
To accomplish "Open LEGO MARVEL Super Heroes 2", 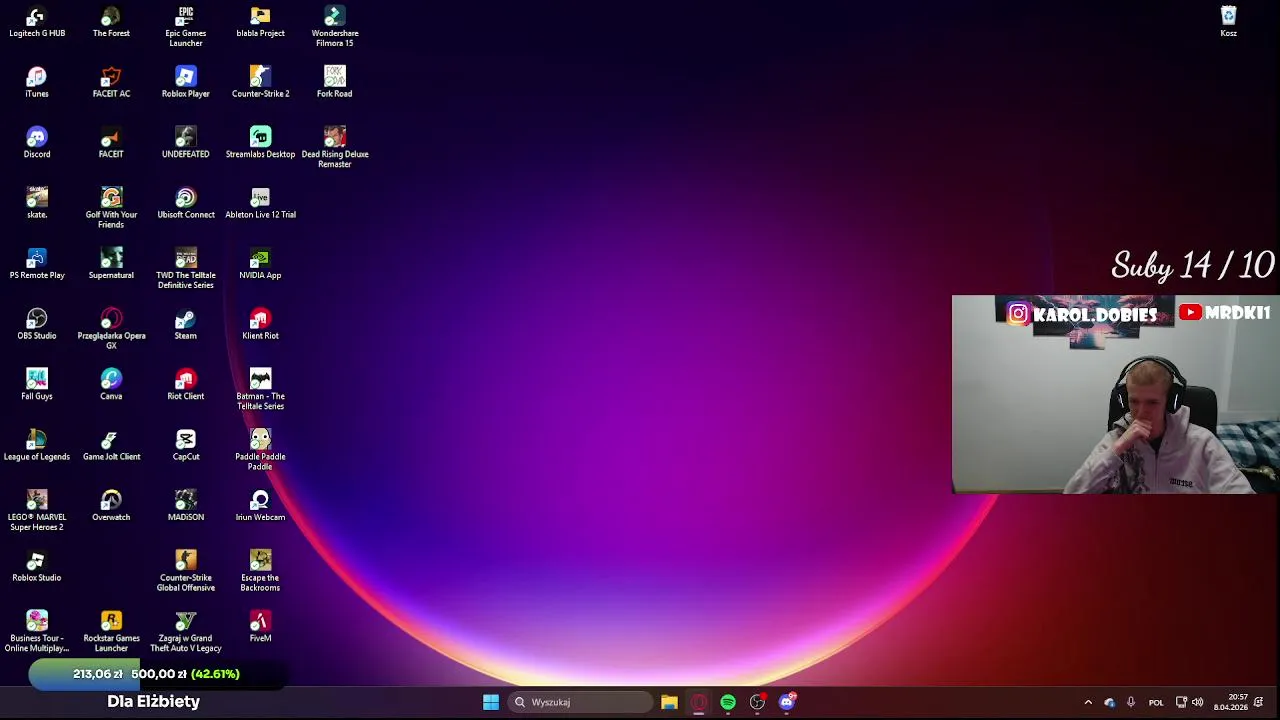I will coord(37,511).
